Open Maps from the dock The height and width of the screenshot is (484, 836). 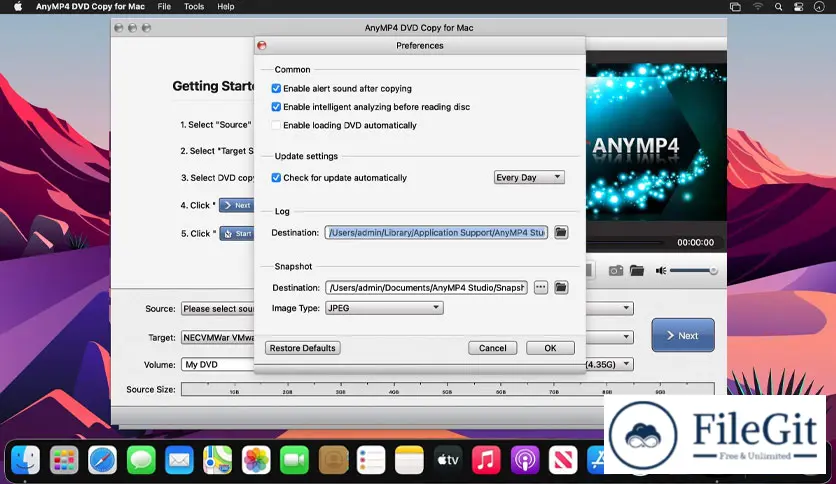pos(218,459)
